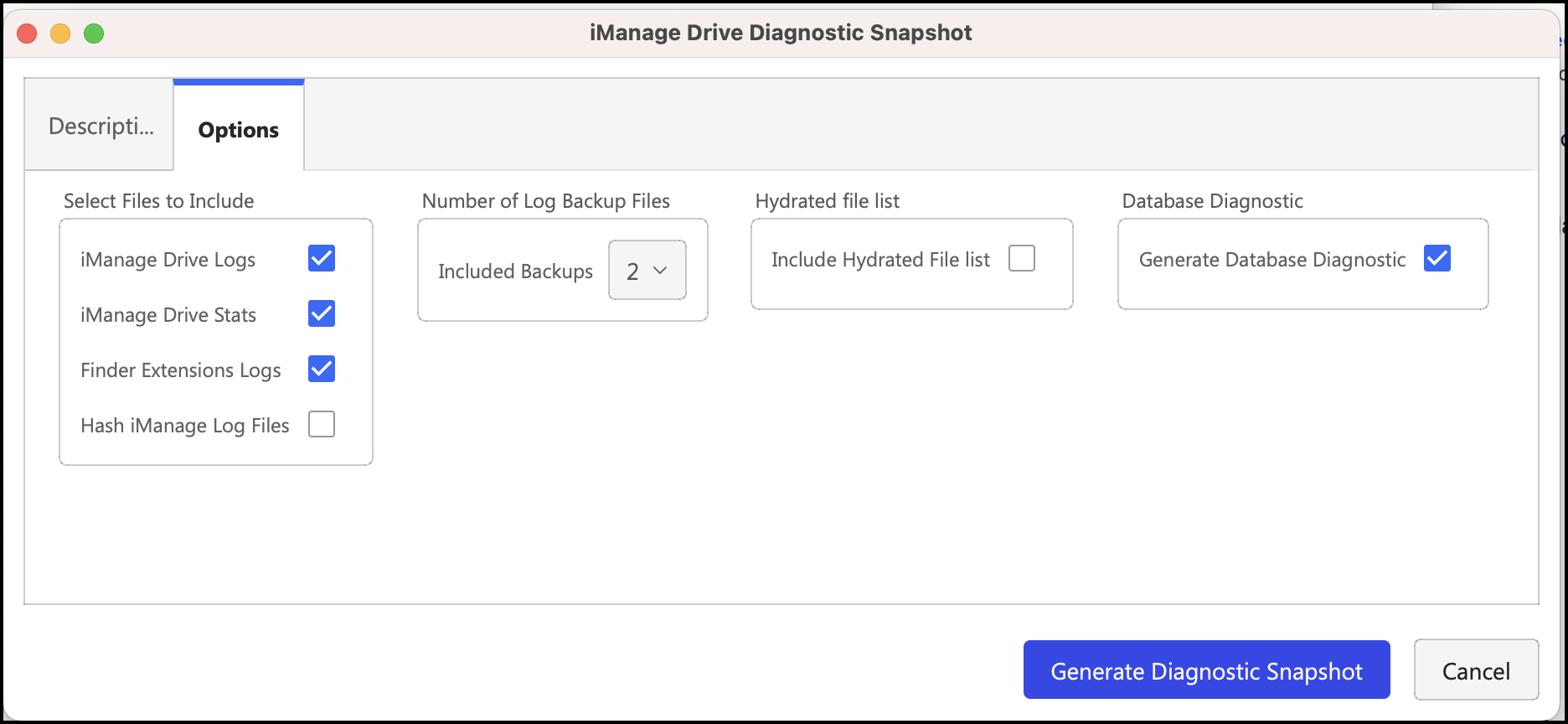Viewport: 1568px width, 724px height.
Task: Click the Hydrated file list group heading
Action: click(x=827, y=201)
